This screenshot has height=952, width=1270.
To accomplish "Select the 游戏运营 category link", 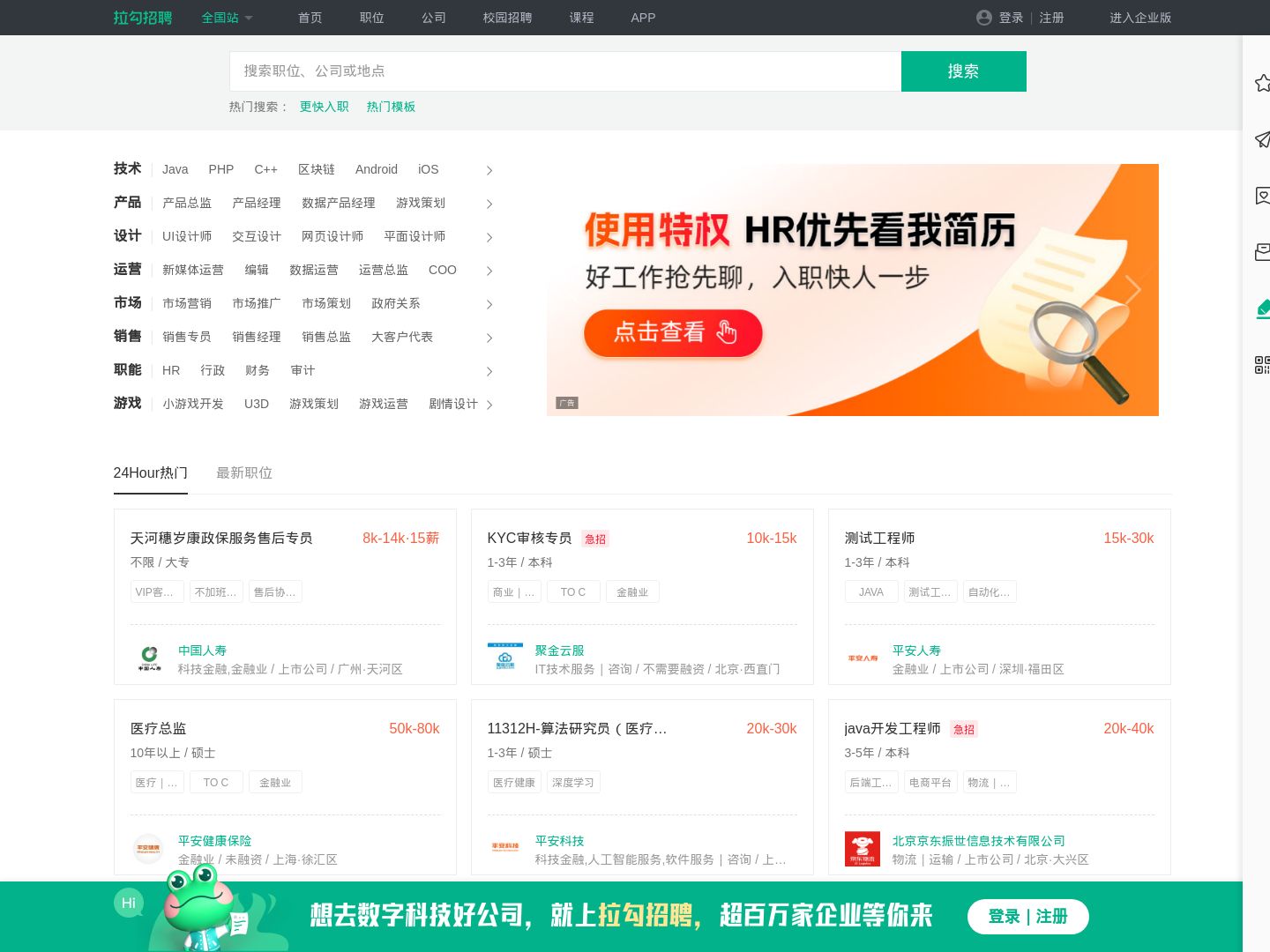I will 384,404.
